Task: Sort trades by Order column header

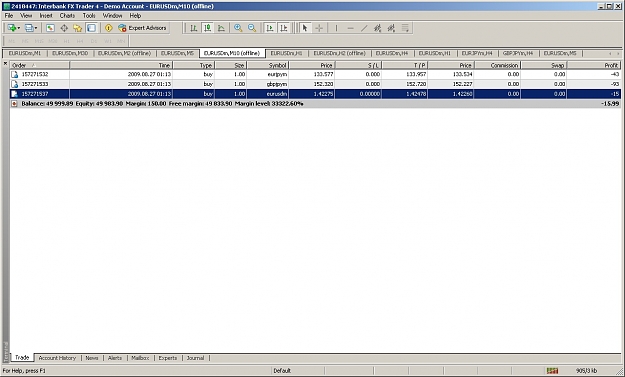Action: 40,65
